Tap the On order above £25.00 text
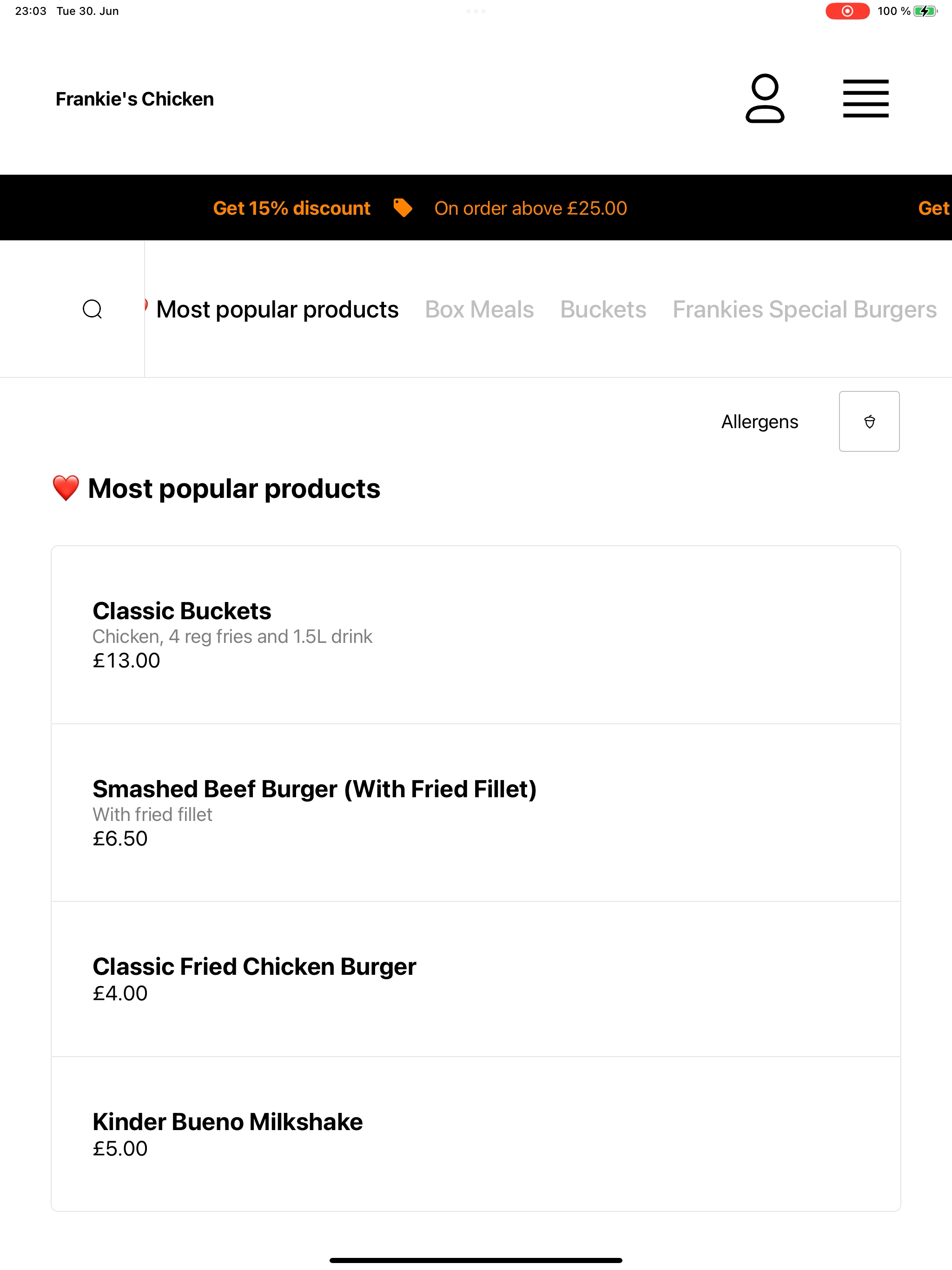The image size is (952, 1270). tap(530, 208)
